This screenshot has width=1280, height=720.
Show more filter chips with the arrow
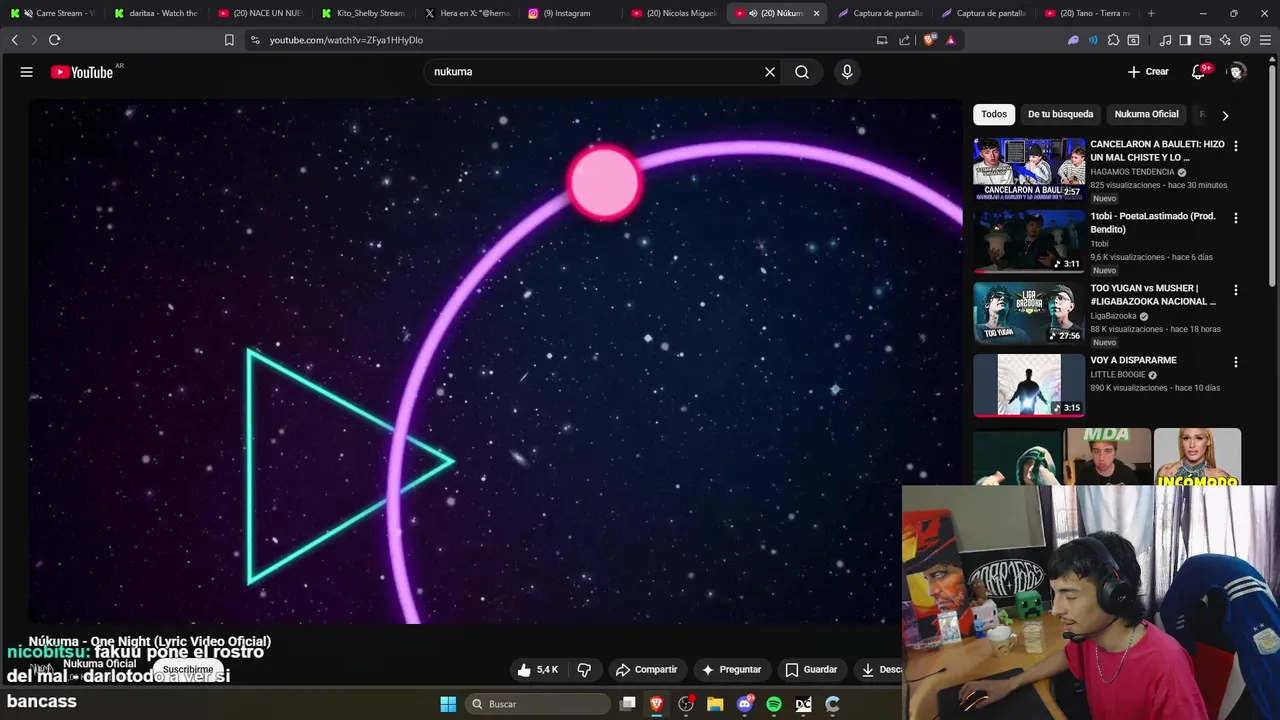pos(1225,115)
